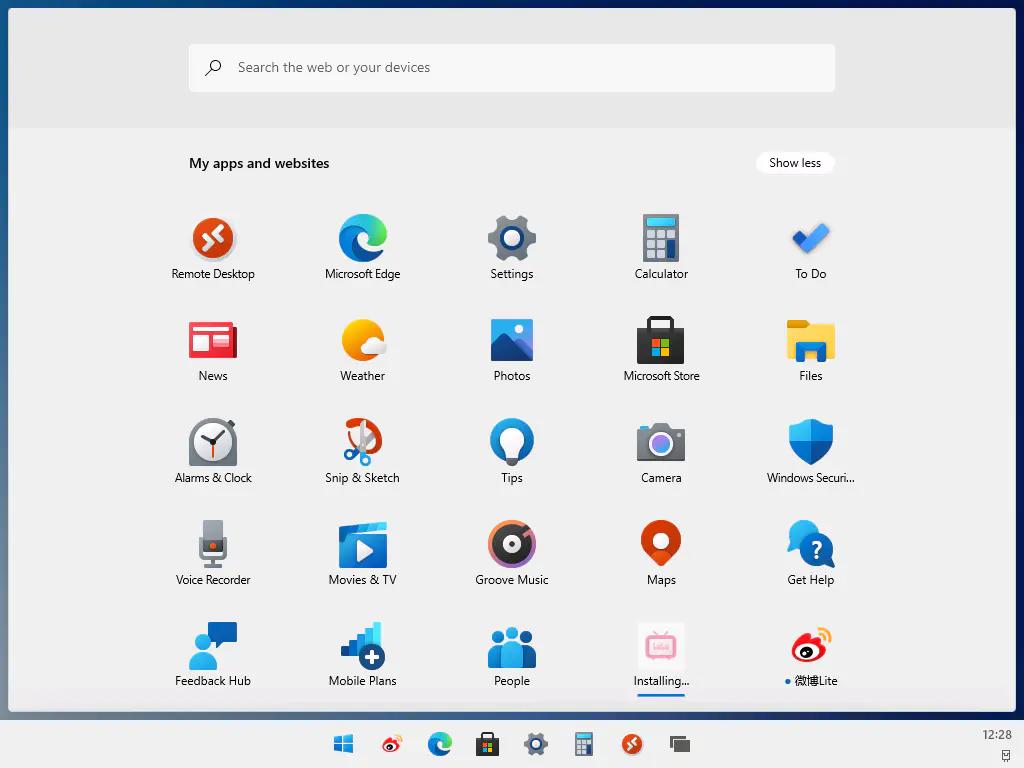1024x768 pixels.
Task: Open Microsoft Store from the taskbar
Action: 487,744
